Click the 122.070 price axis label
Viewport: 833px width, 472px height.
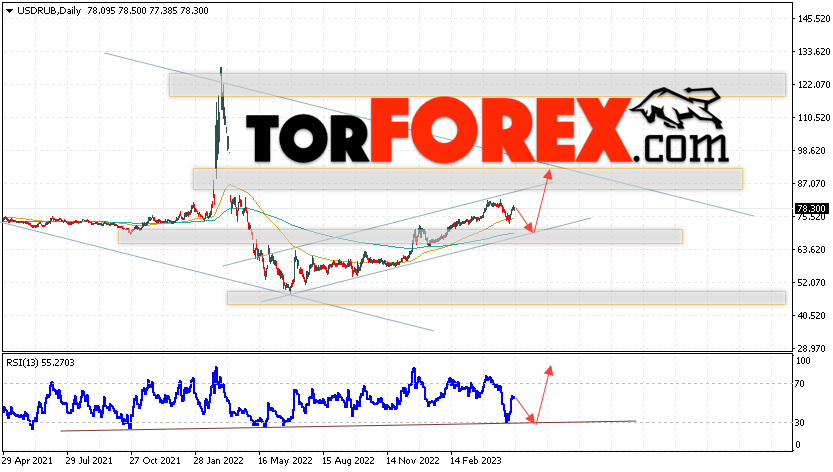[814, 85]
